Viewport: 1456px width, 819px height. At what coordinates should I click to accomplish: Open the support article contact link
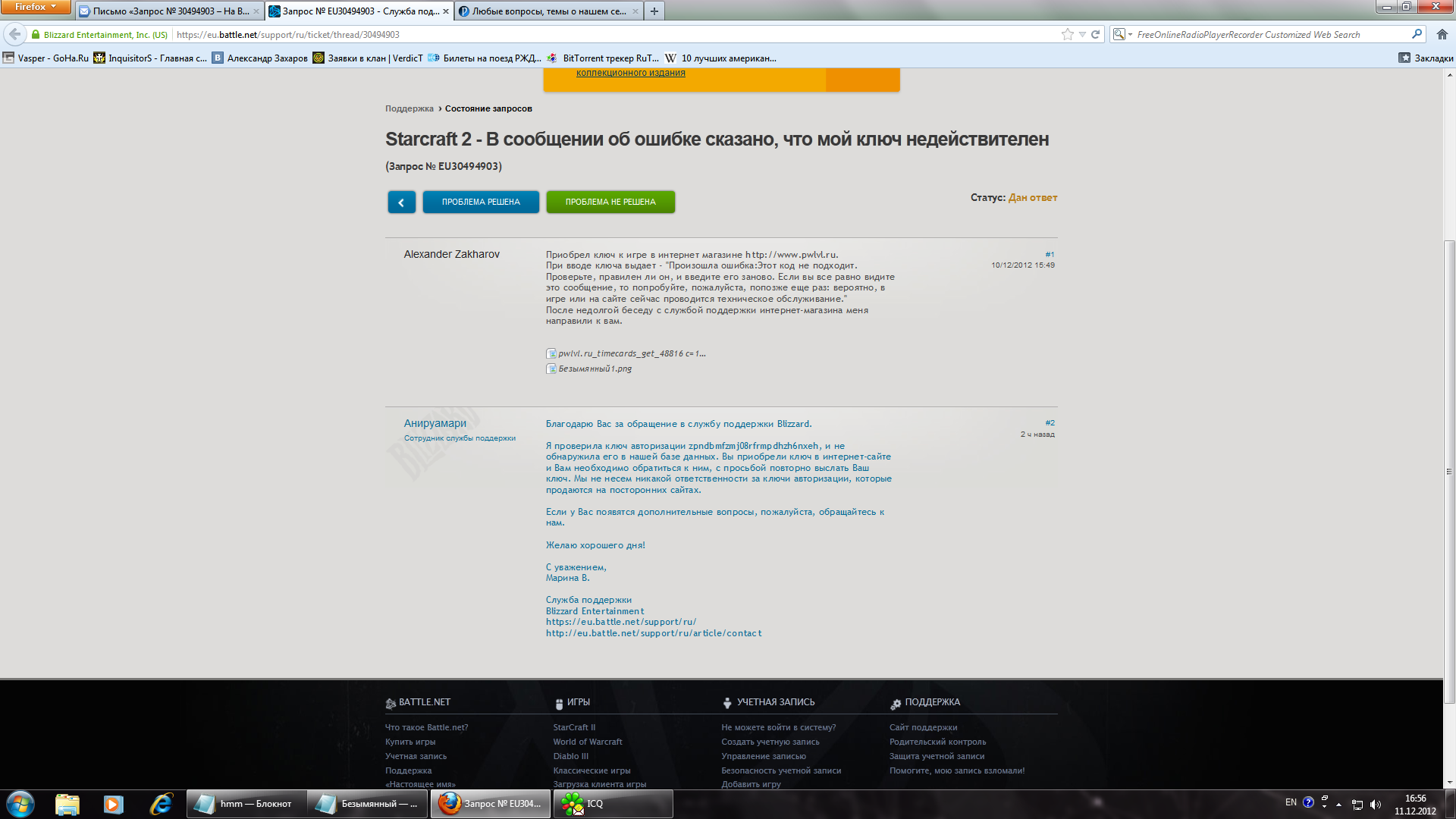click(x=654, y=633)
